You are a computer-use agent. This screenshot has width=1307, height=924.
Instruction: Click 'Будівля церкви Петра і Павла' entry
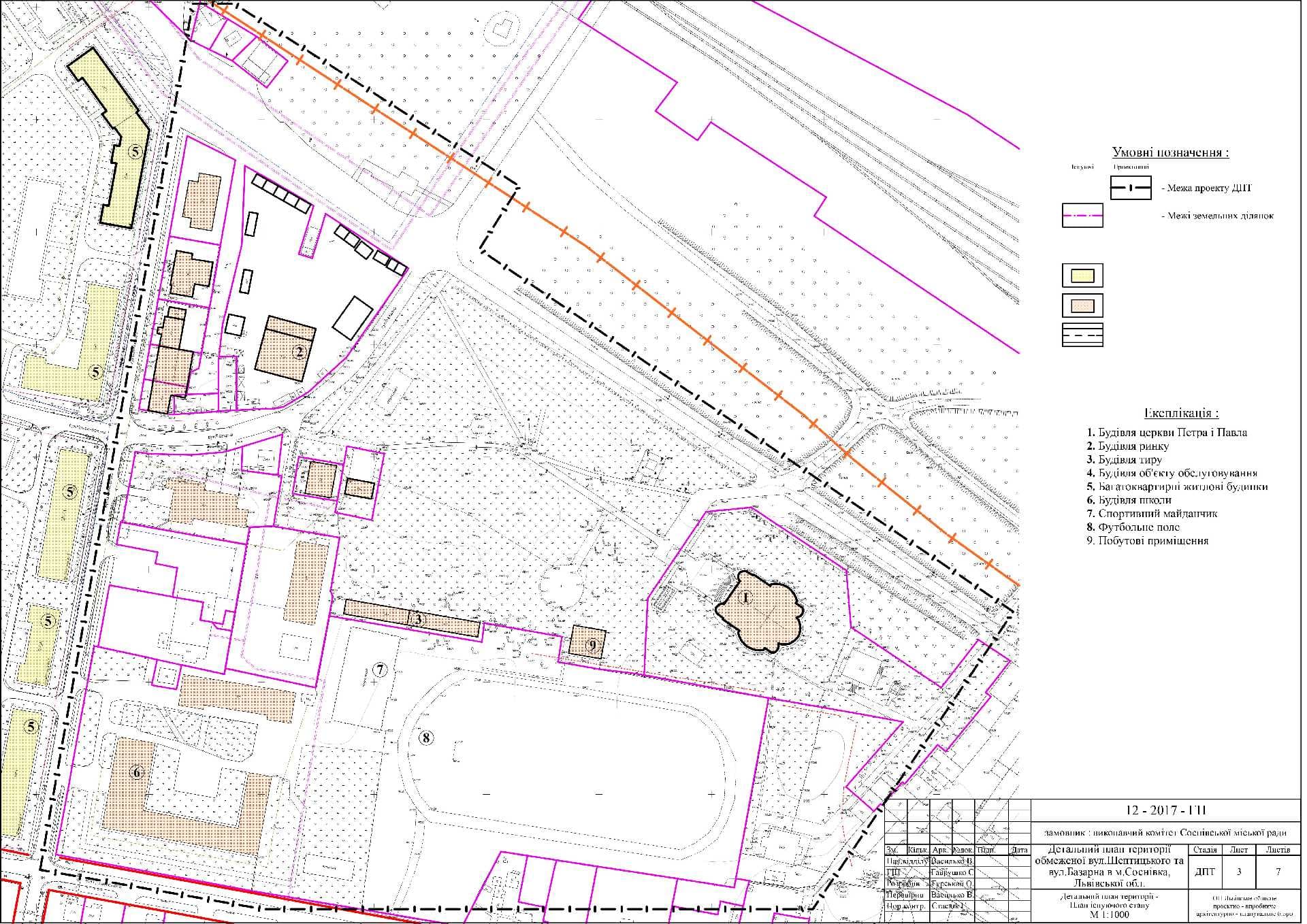pyautogui.click(x=1167, y=433)
